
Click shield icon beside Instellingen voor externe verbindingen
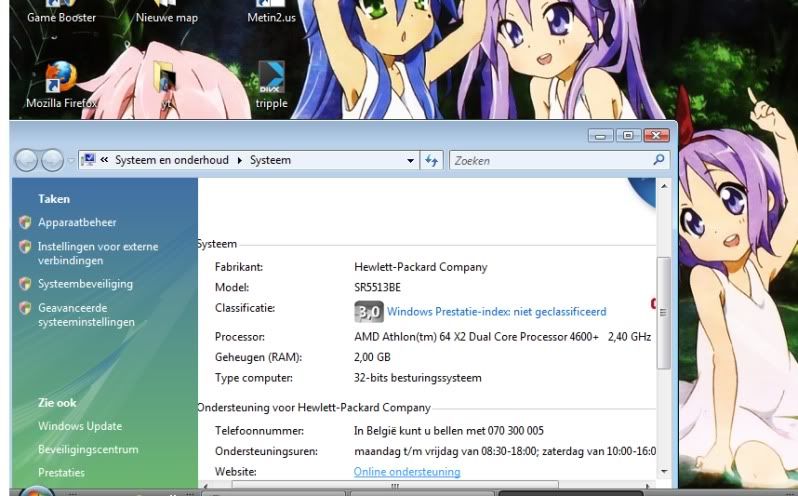coord(25,247)
